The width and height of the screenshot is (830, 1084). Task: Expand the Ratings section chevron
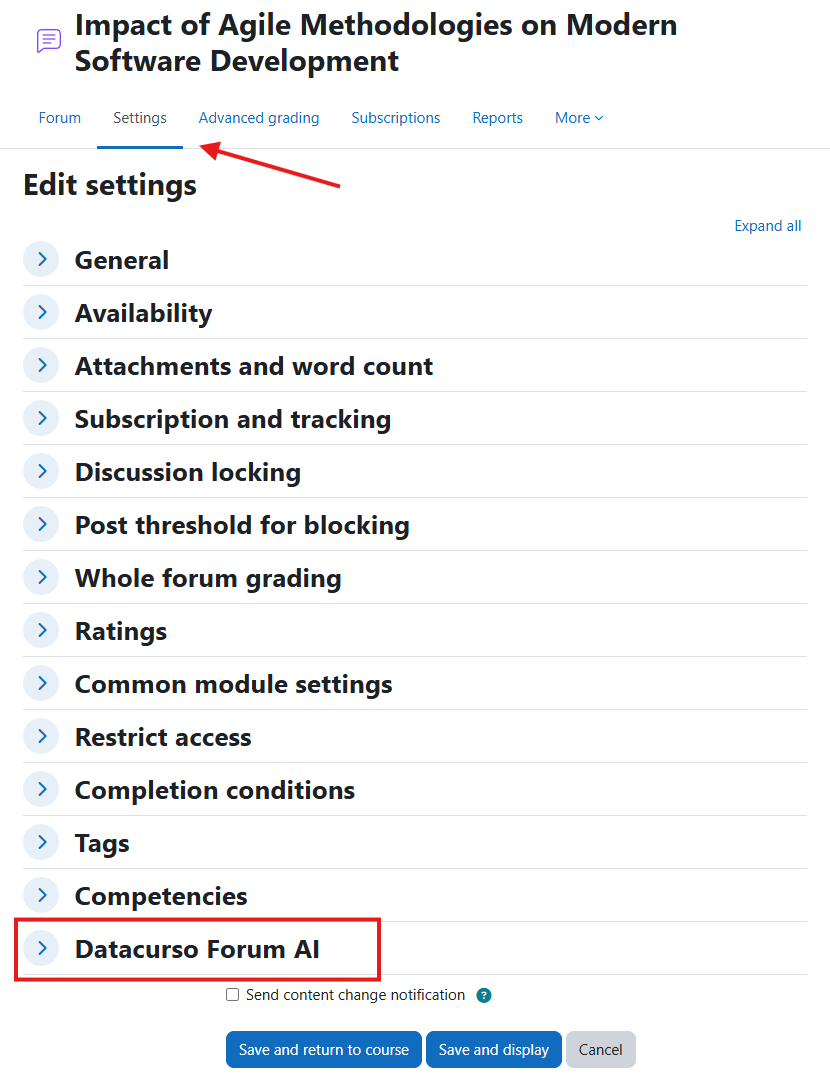[x=40, y=630]
